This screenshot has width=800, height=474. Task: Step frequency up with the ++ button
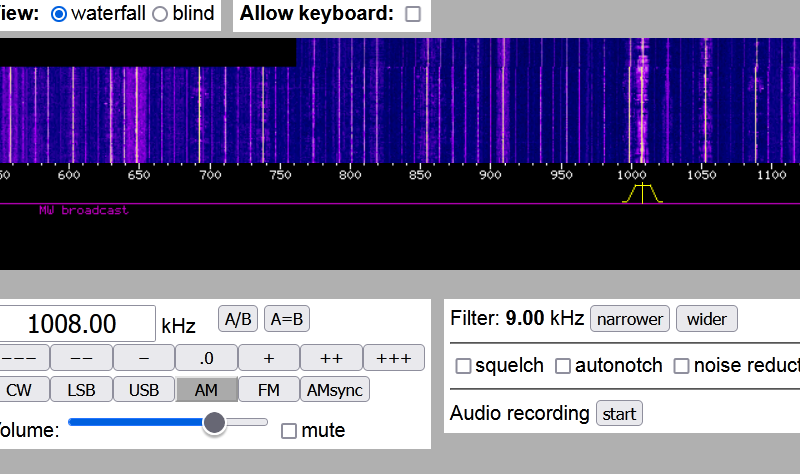332,358
